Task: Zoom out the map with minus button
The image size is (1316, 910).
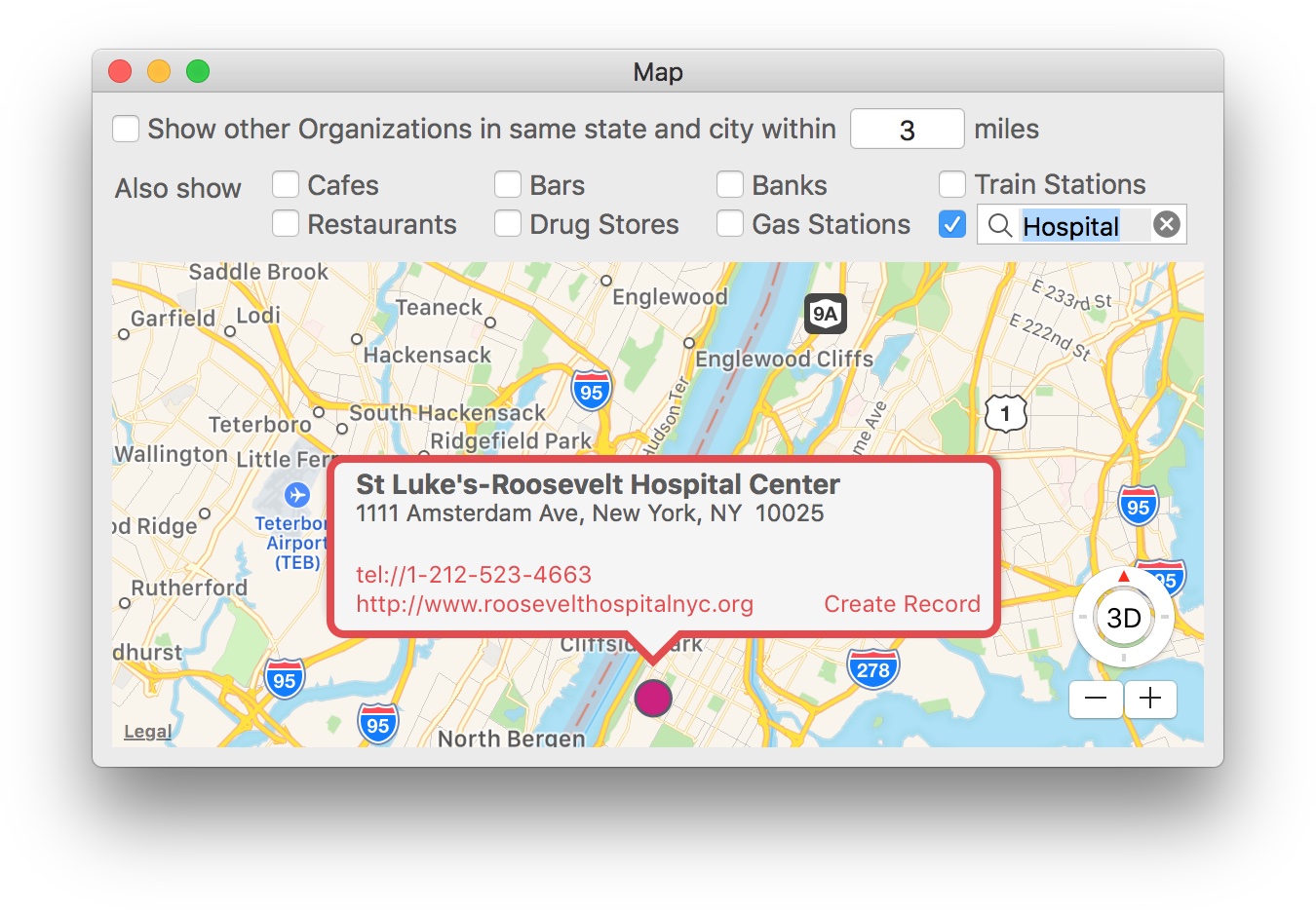Action: [x=1096, y=699]
